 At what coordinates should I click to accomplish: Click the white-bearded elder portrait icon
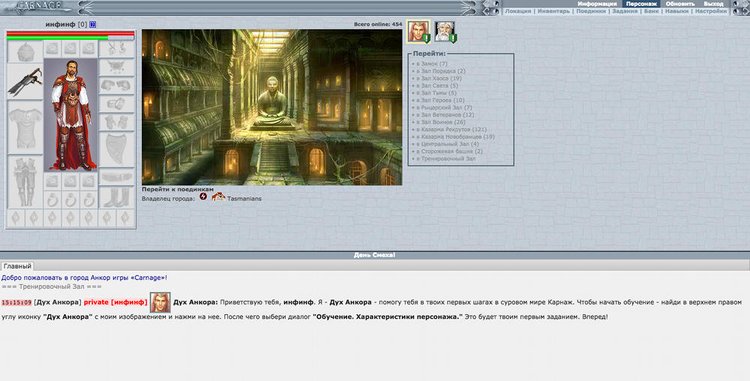coord(445,32)
